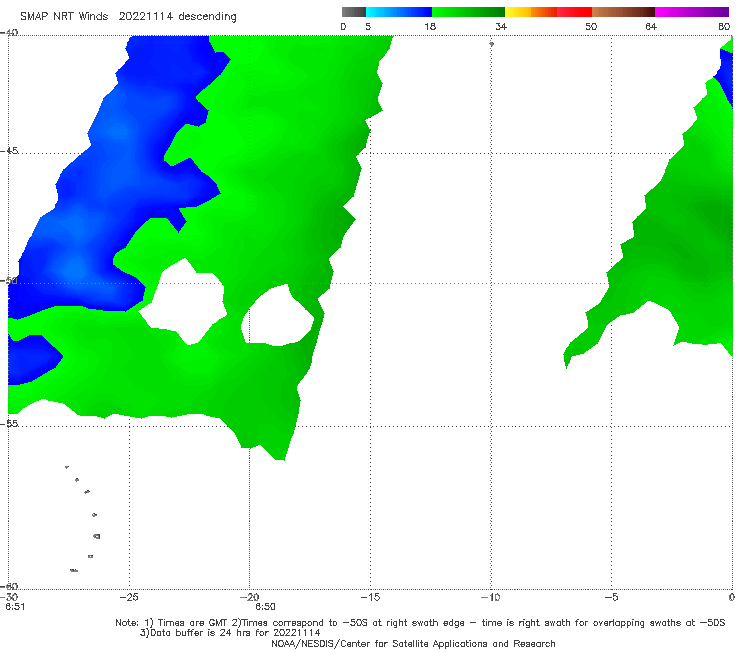740x650 pixels.
Task: Click the note line "3)Data buffer is 24 hrs"
Action: (x=230, y=633)
